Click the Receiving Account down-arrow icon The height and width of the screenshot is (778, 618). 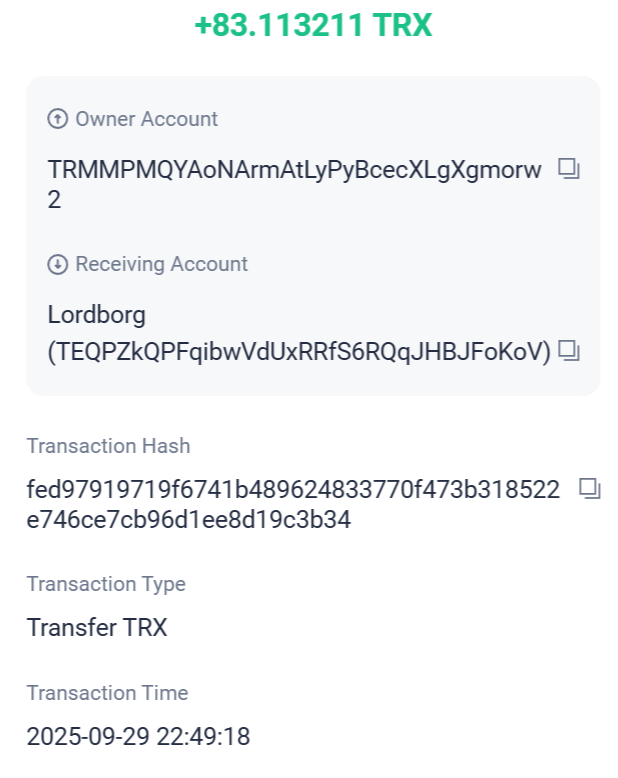coord(58,264)
